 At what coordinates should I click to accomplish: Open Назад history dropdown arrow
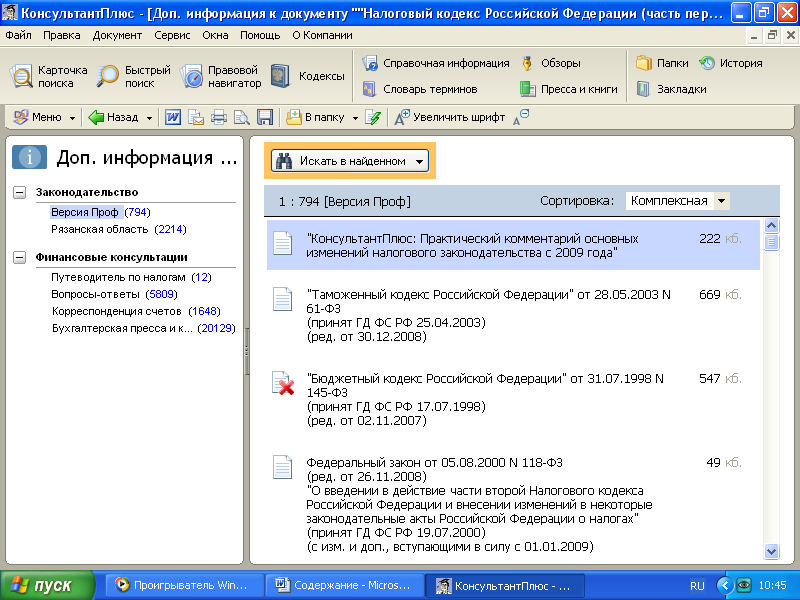pos(149,118)
